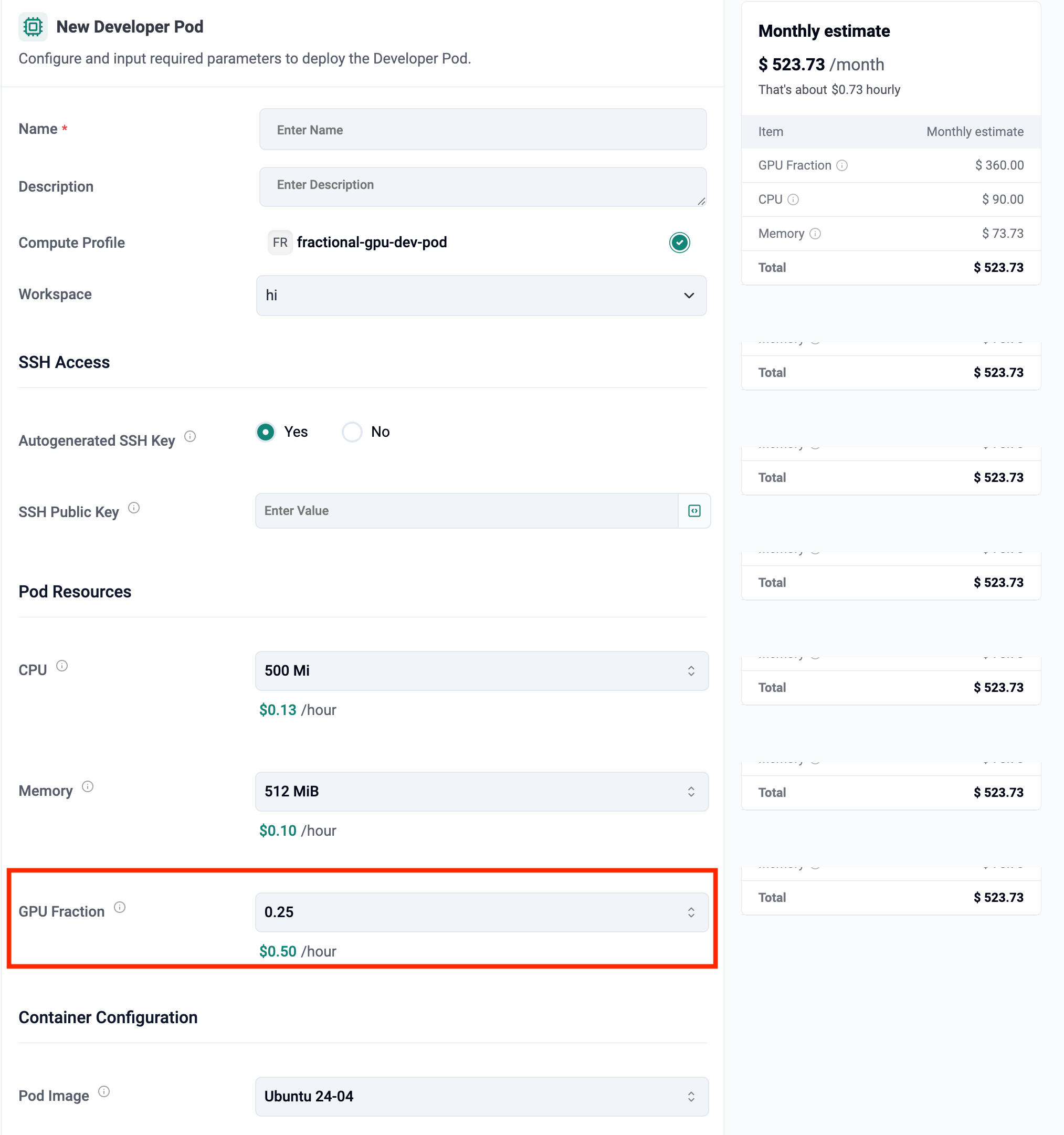Select Yes for Autogenerated SSH Key
Screen dimensions: 1064x1135
point(266,432)
